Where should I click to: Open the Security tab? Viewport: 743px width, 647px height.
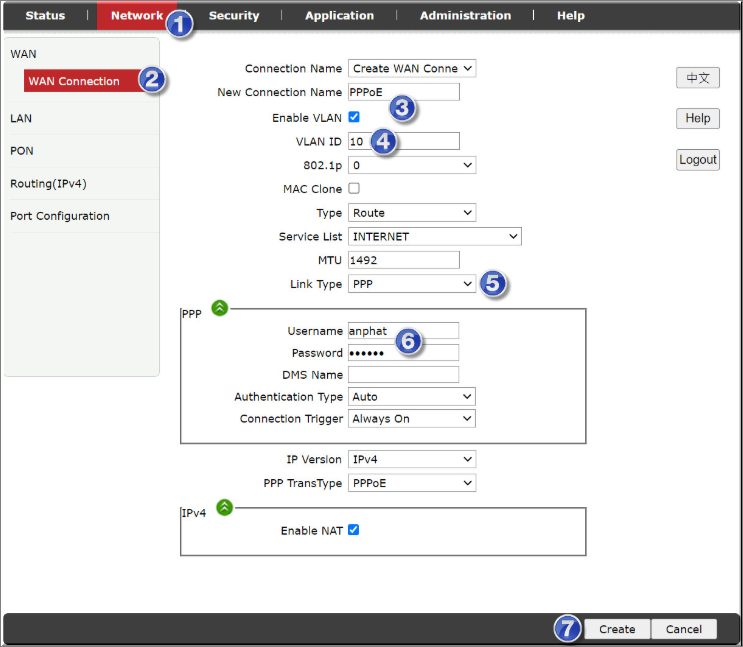234,16
